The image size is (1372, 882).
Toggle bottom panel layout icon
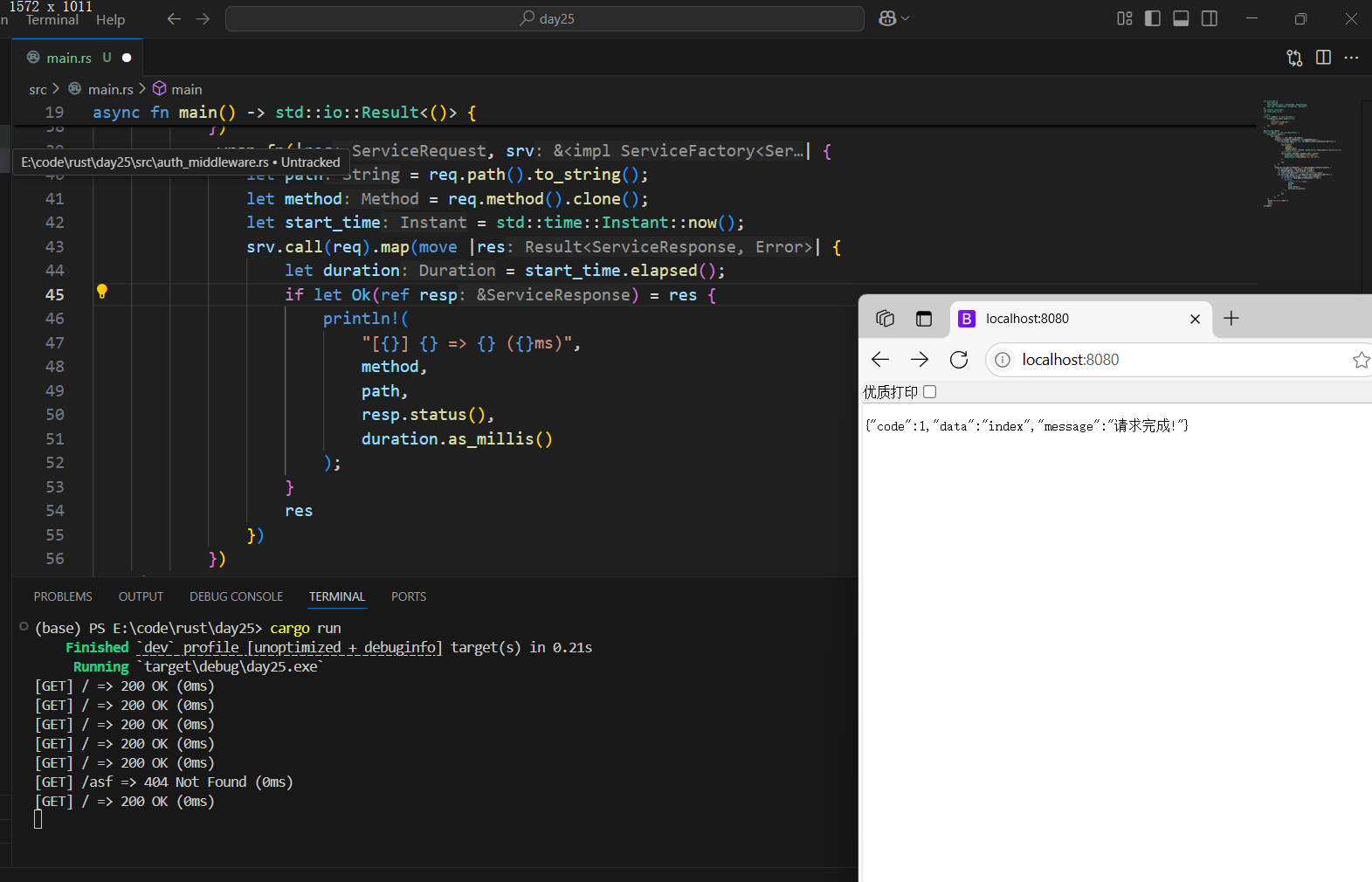pos(1181,18)
